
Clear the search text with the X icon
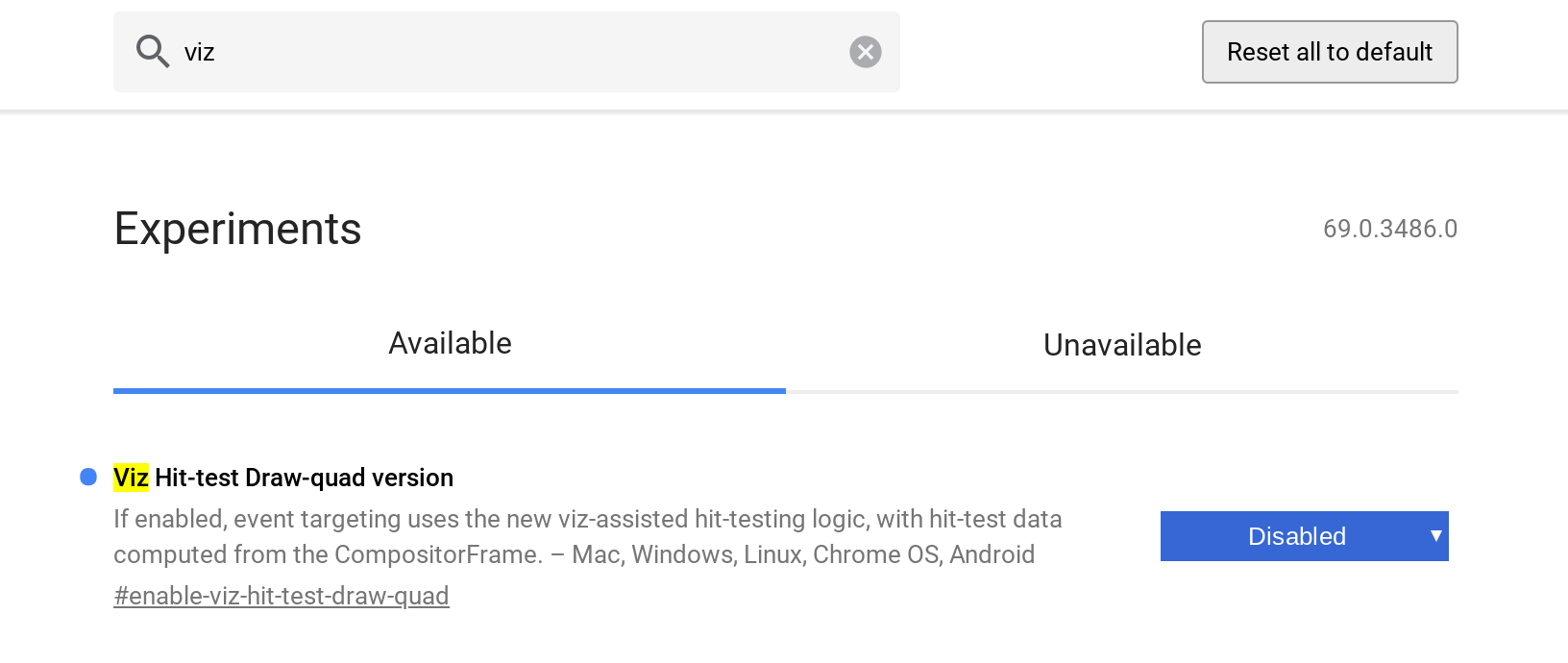click(x=866, y=52)
